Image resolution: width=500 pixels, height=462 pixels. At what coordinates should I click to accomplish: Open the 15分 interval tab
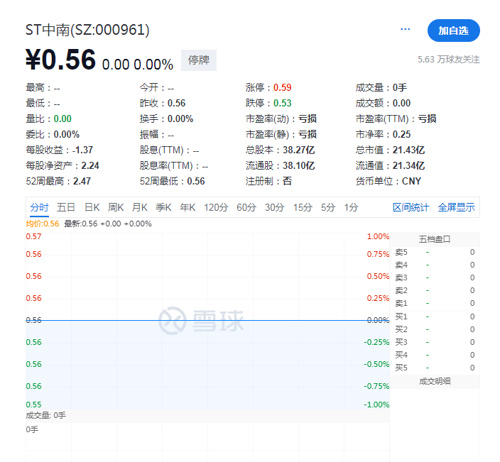point(303,208)
